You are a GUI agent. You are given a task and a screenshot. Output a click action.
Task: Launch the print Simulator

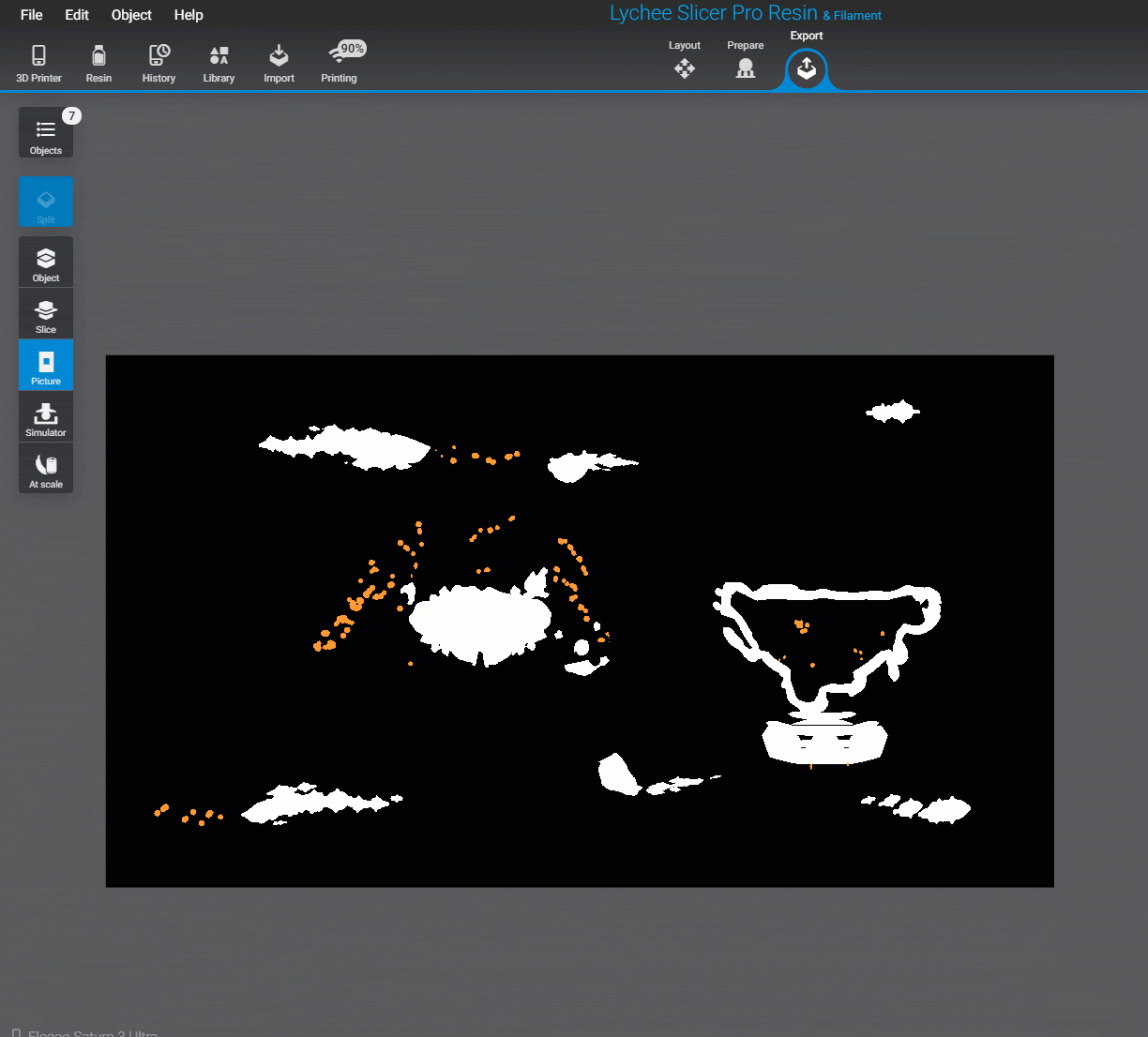pos(45,416)
